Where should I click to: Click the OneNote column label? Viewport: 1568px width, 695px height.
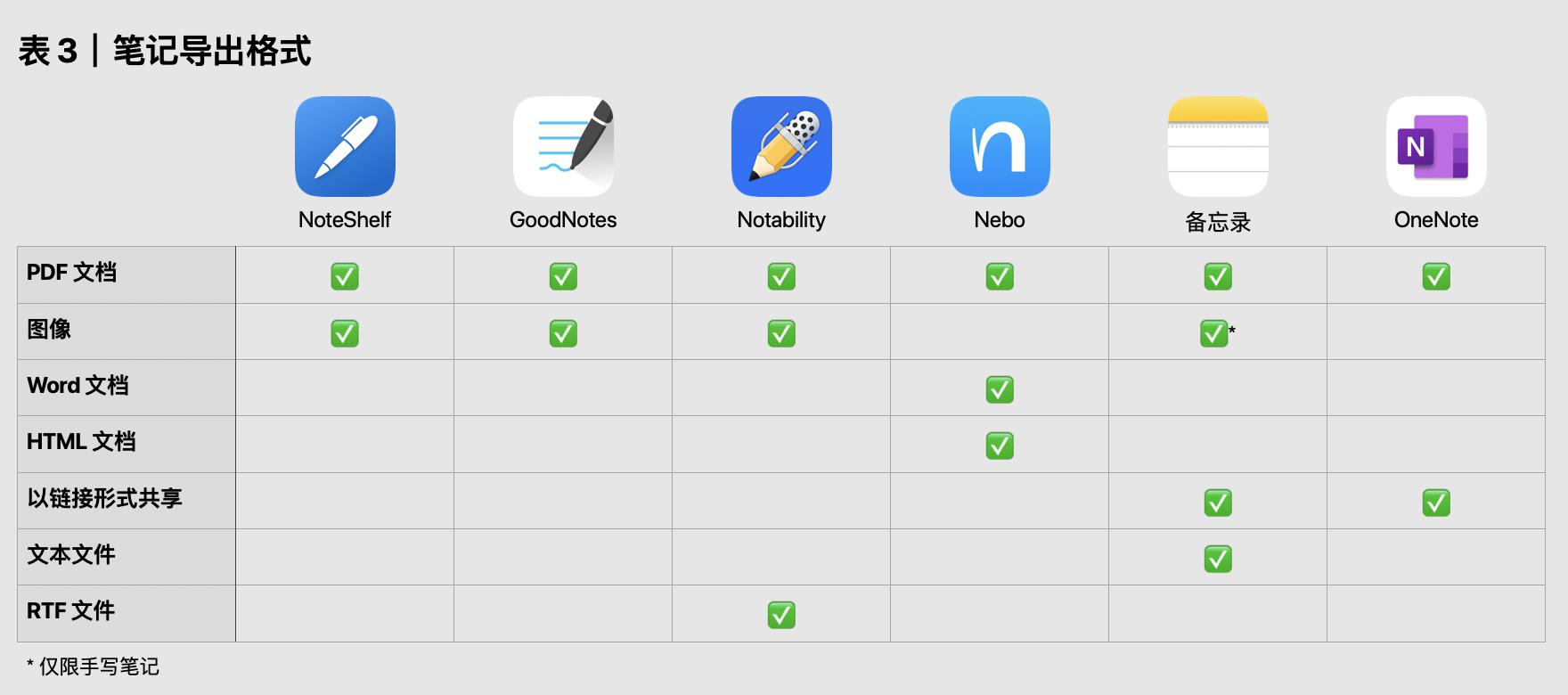click(1436, 220)
